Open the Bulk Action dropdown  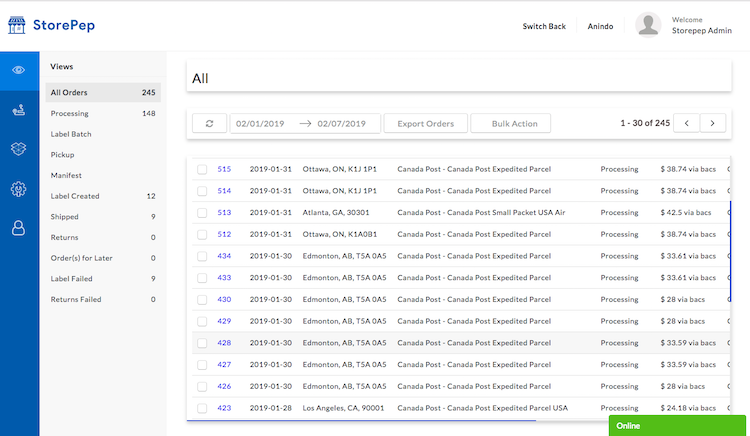coord(510,123)
